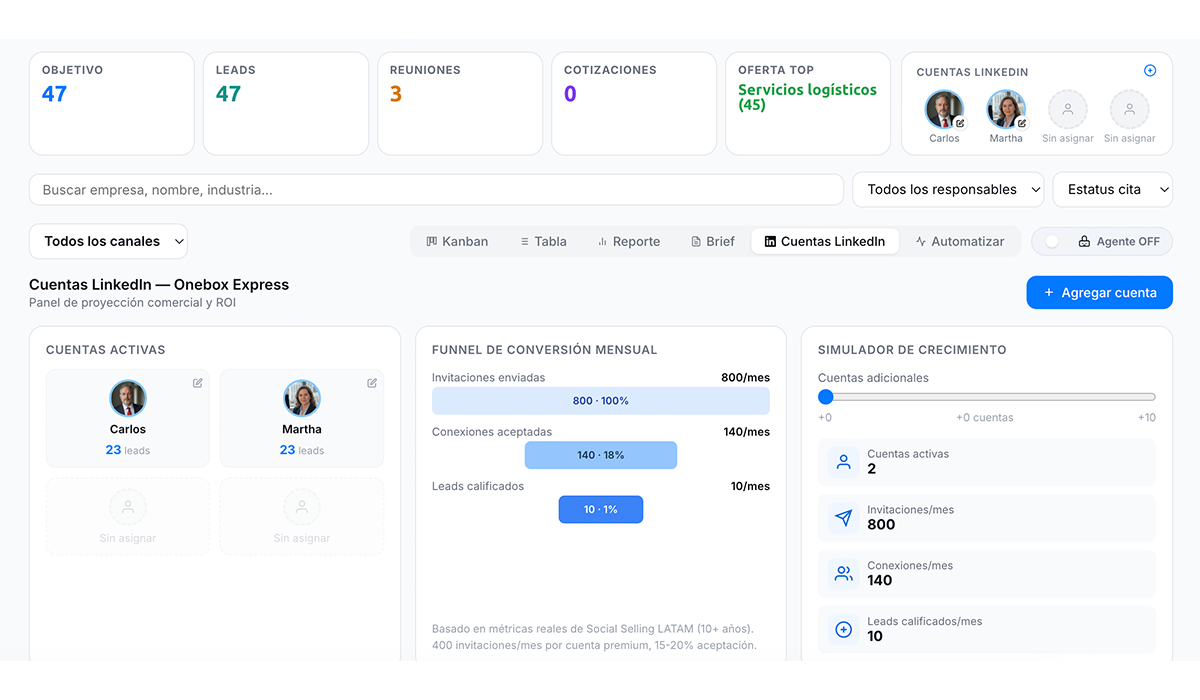
Task: Click the Cuentas adicionales slider handle
Action: tap(826, 397)
